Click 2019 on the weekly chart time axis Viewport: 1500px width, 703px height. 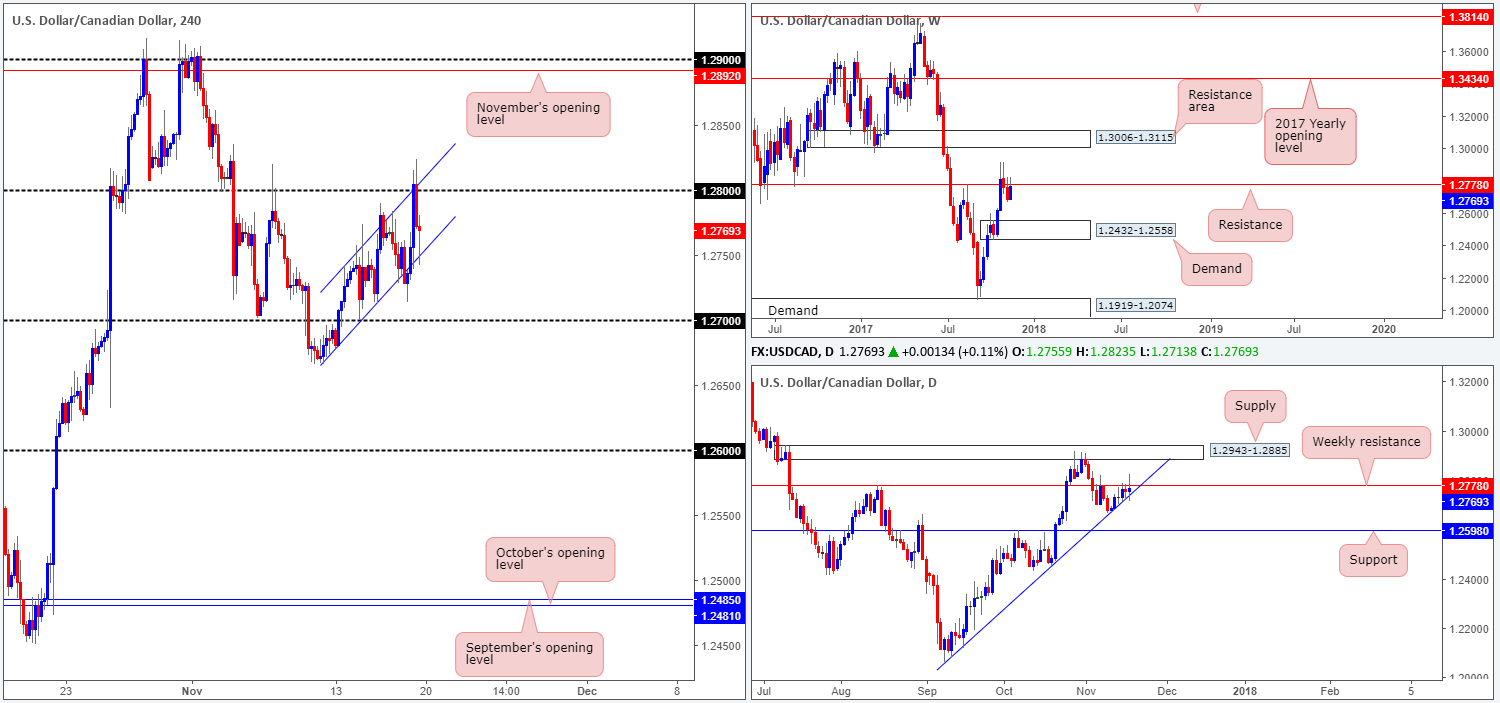click(1211, 328)
